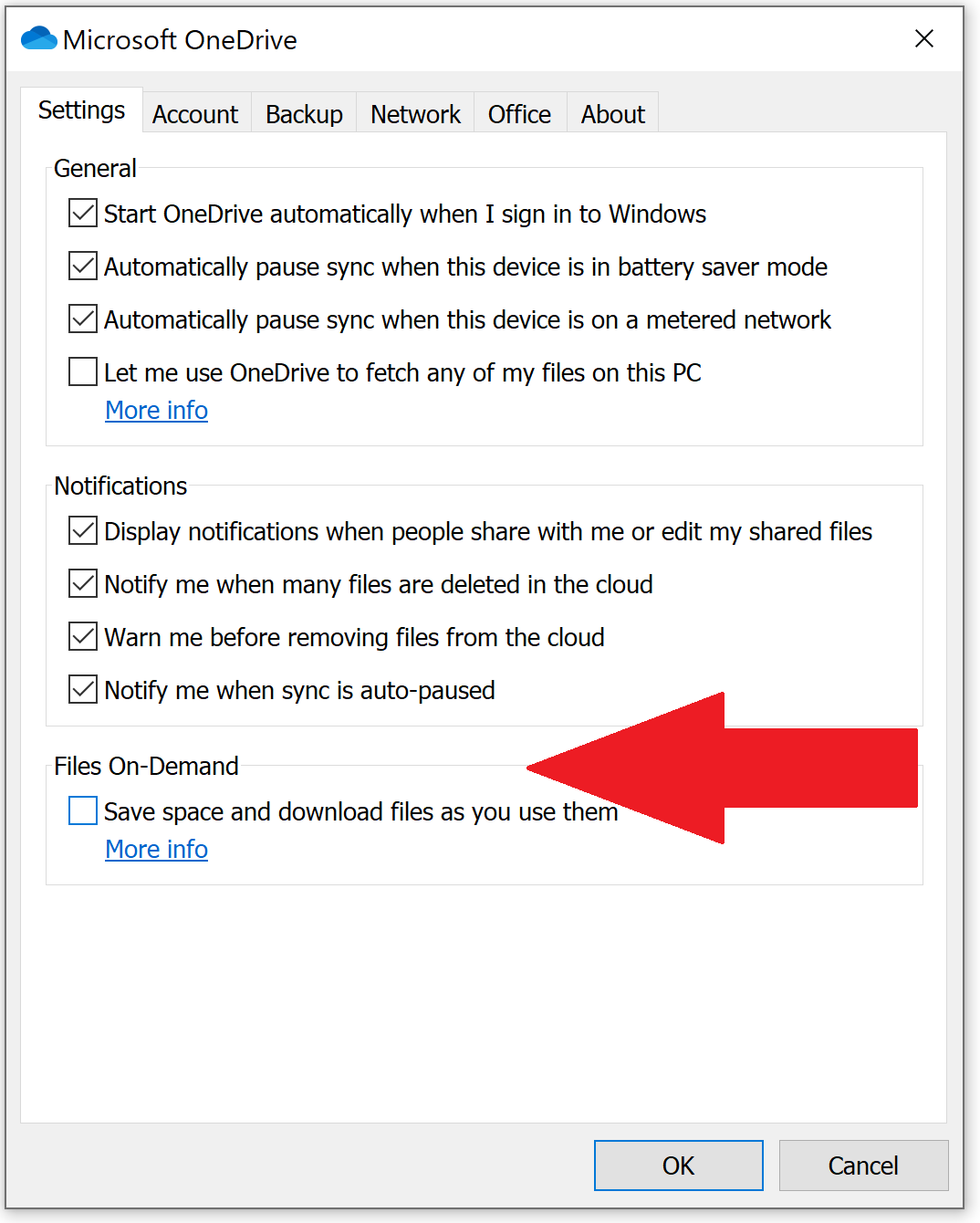The width and height of the screenshot is (980, 1223).
Task: Open the Backup tab
Action: pos(303,113)
